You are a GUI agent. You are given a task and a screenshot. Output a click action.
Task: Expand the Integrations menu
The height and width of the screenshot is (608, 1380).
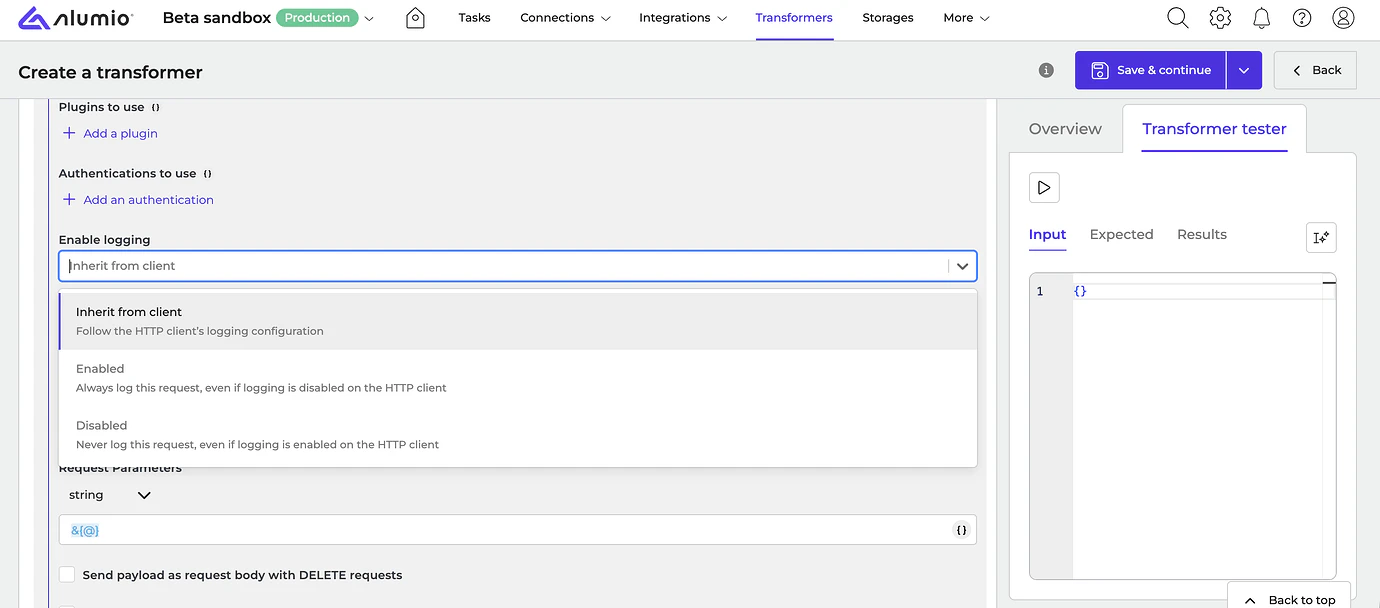point(683,18)
